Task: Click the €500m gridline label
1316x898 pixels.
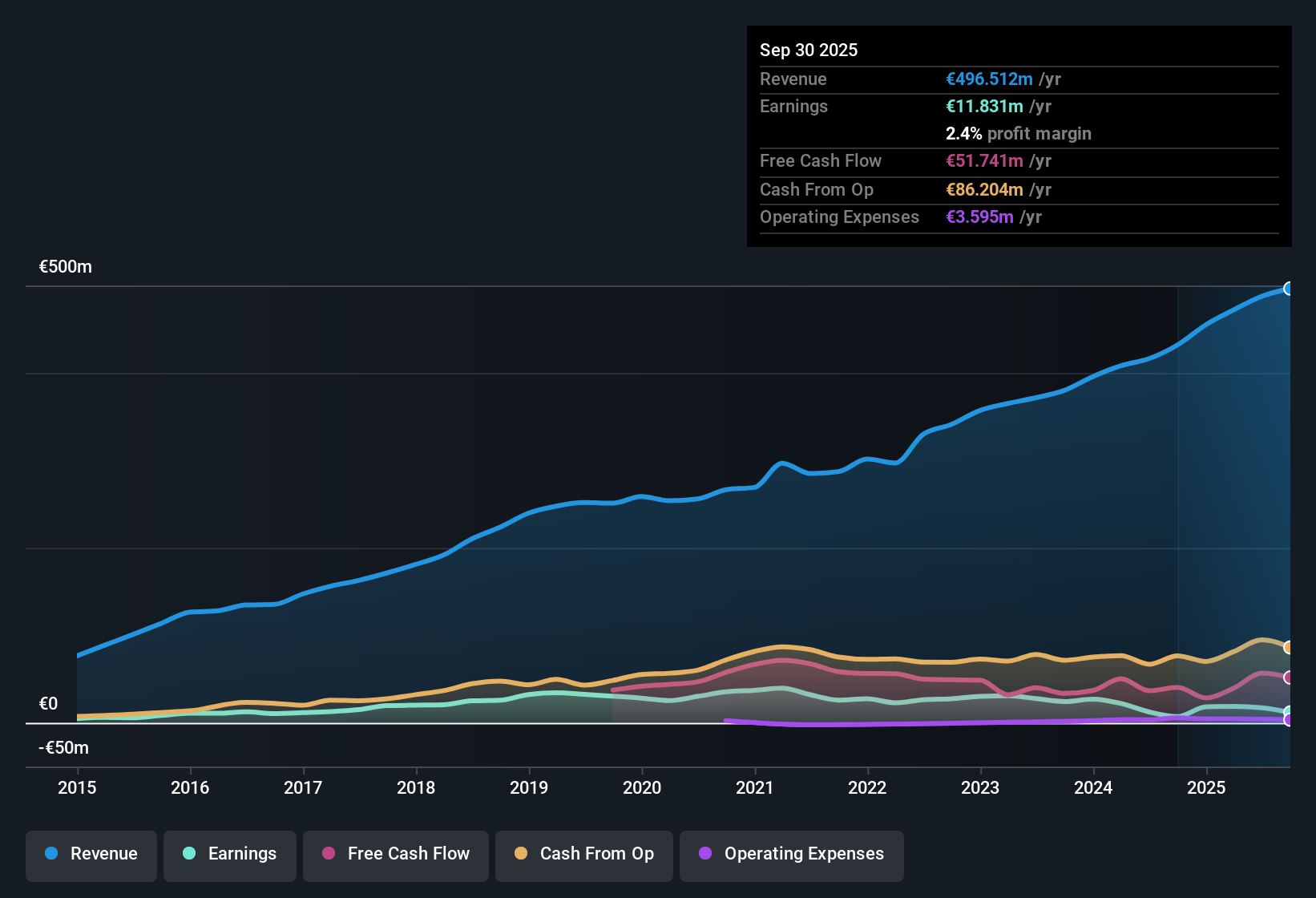Action: [65, 266]
